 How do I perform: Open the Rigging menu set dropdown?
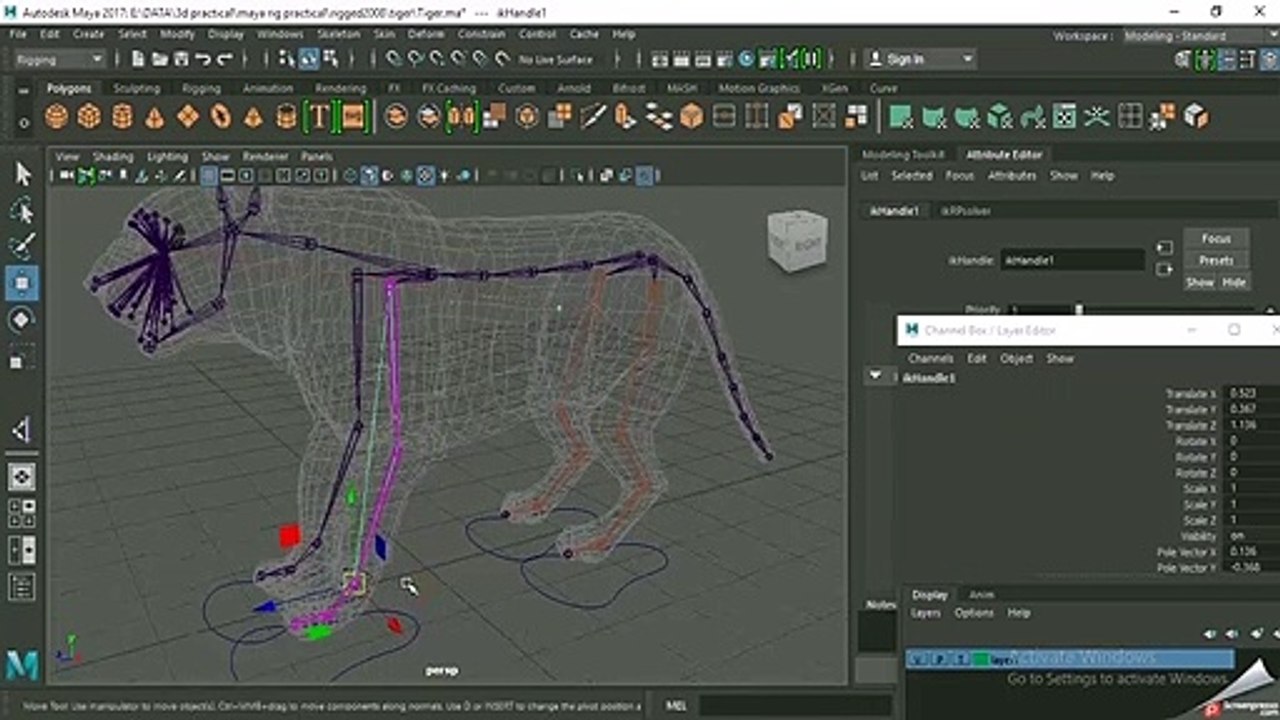coord(58,59)
